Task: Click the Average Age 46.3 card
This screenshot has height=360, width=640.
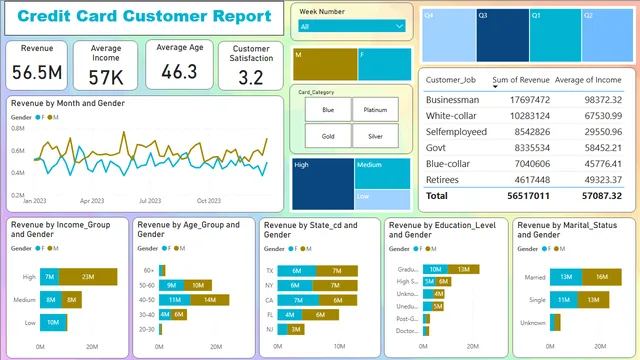Action: pyautogui.click(x=180, y=64)
